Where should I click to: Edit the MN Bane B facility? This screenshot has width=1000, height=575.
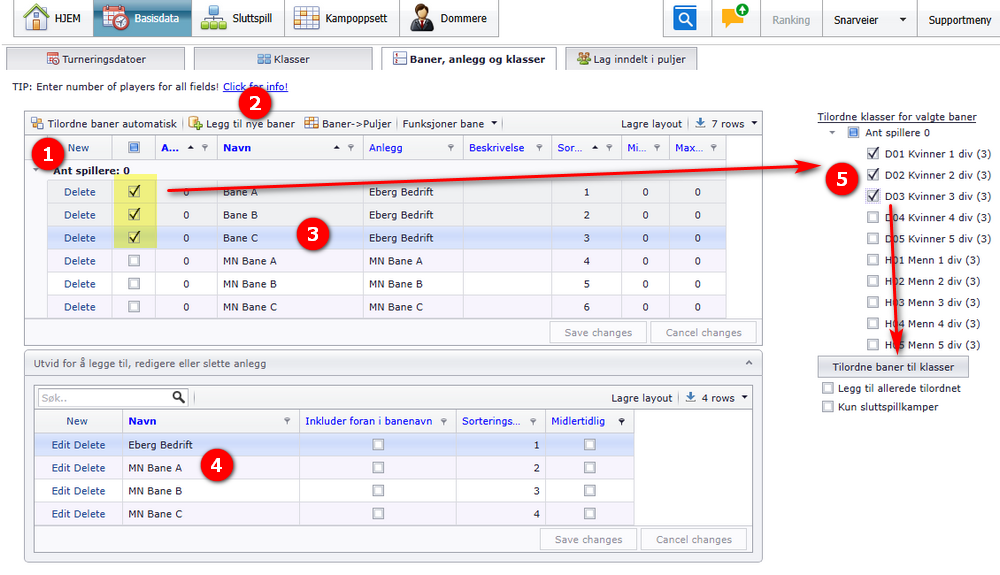point(61,491)
